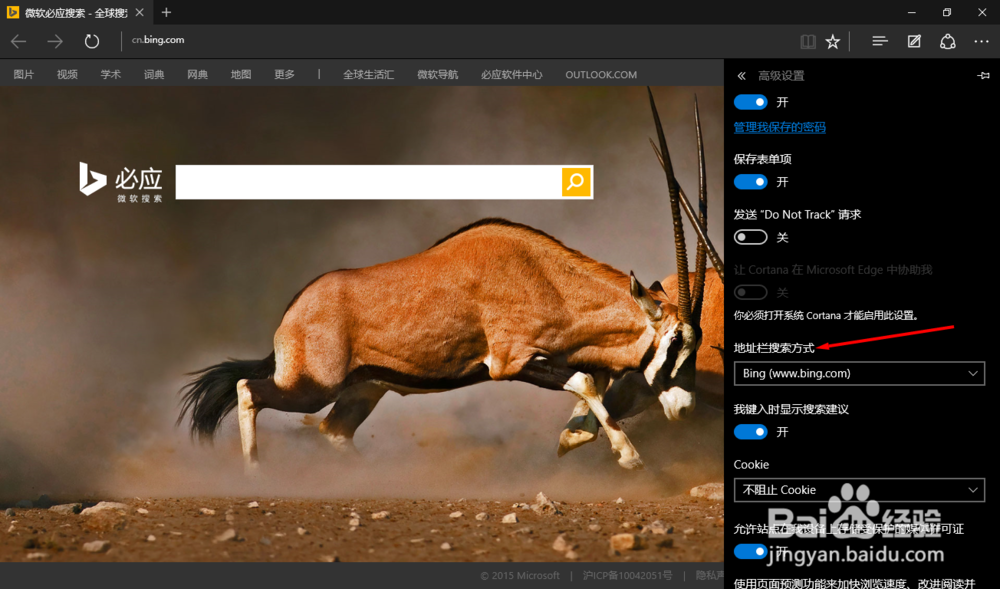Click the Bing search magnifier button

tap(576, 182)
